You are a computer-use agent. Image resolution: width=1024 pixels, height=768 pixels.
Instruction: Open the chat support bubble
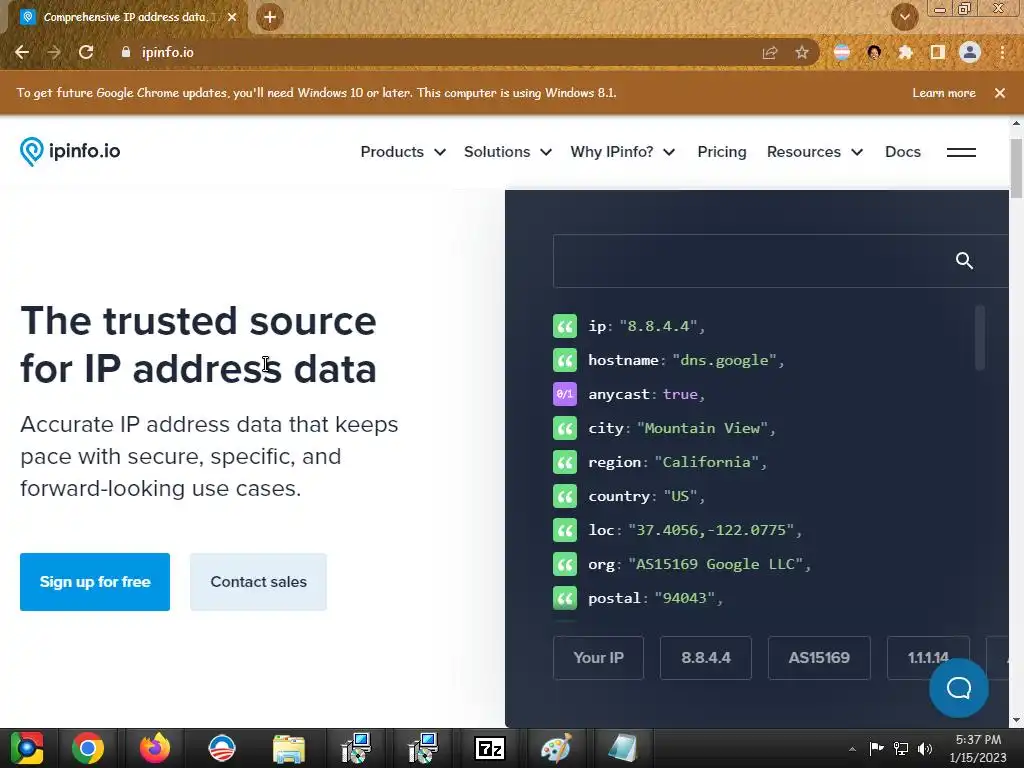[x=959, y=688]
